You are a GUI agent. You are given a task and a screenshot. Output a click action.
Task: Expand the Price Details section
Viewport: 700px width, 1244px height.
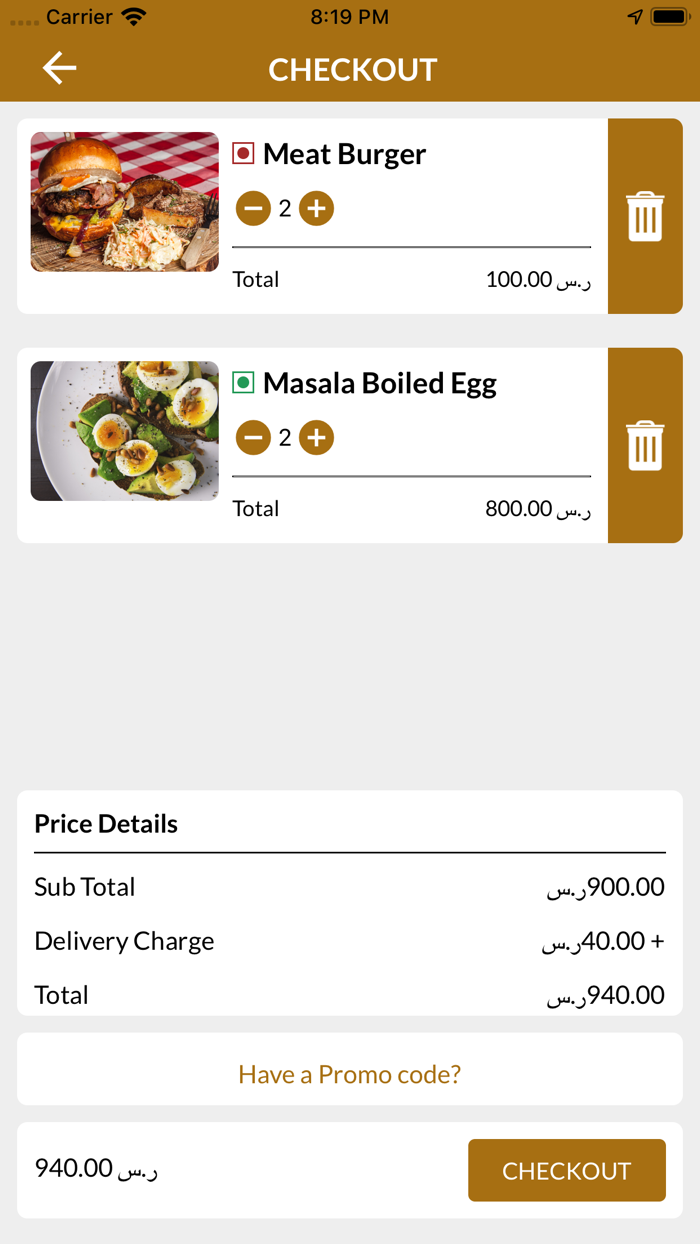pos(105,824)
